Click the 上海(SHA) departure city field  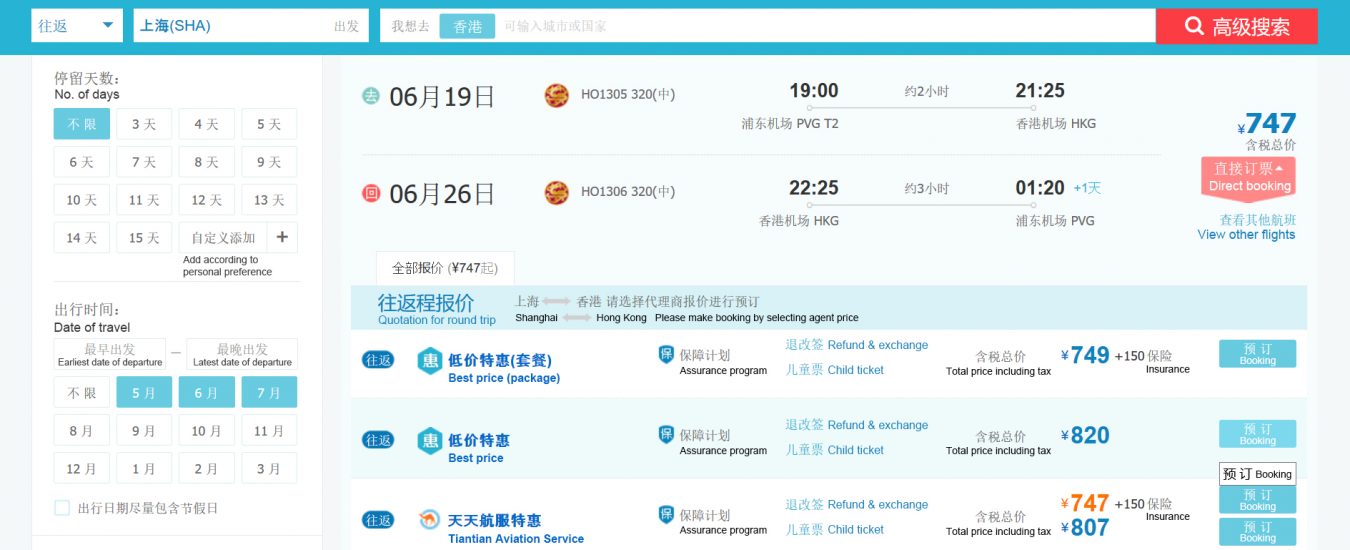[x=235, y=26]
